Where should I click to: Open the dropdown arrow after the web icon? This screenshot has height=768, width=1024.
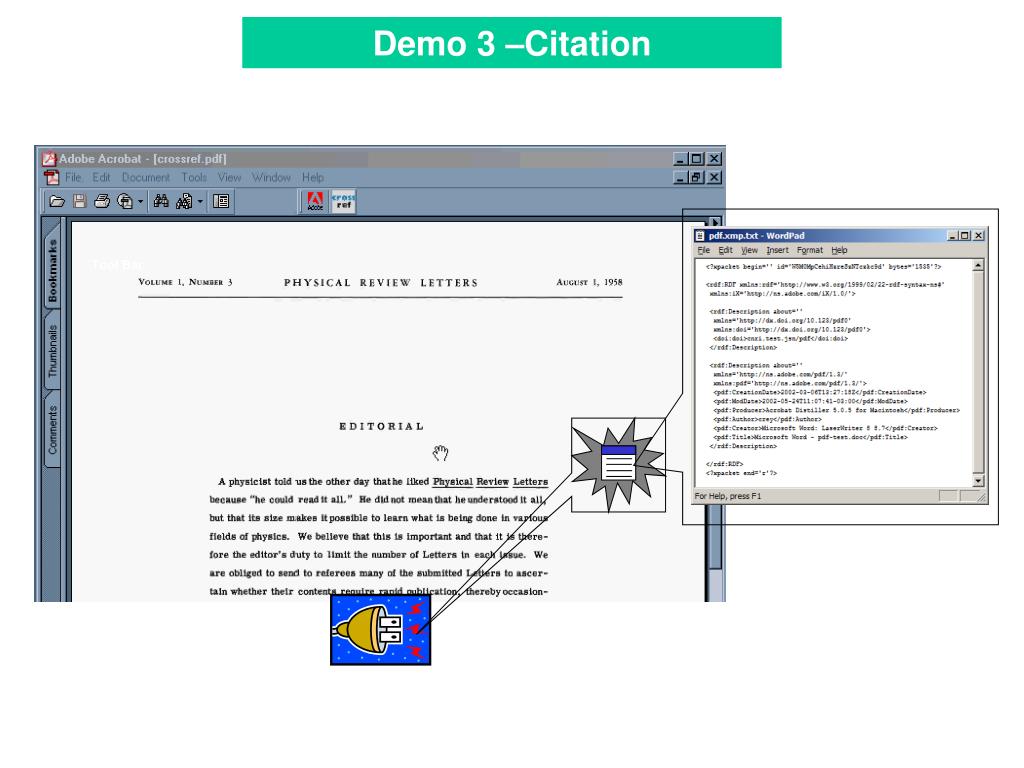tap(140, 202)
